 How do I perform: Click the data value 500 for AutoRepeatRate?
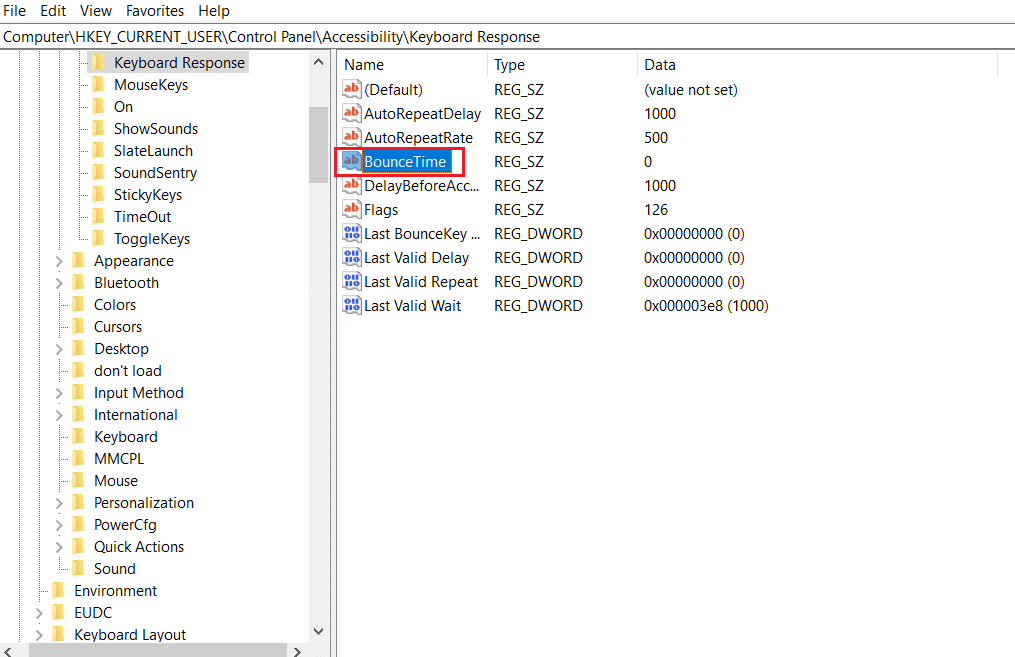point(656,138)
